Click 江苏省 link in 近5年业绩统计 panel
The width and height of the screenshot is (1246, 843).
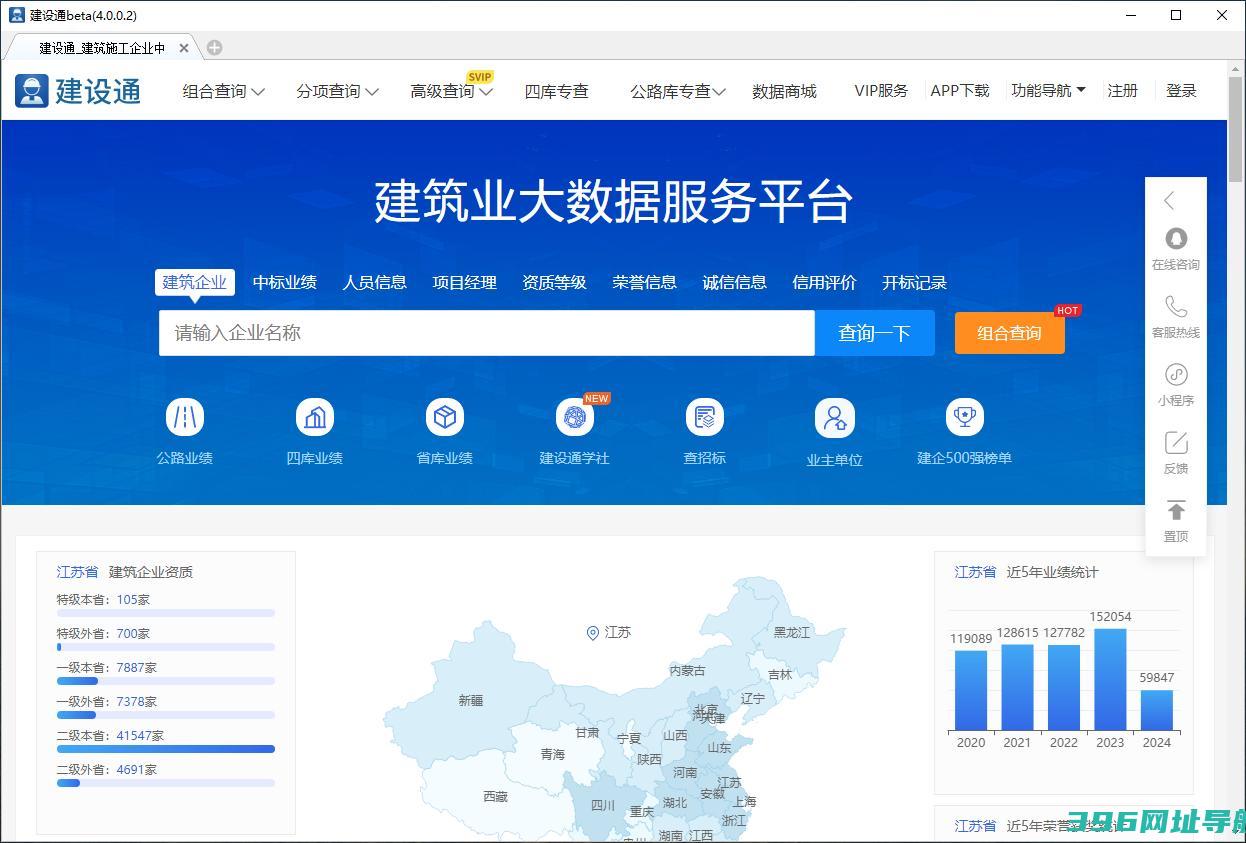pyautogui.click(x=975, y=572)
